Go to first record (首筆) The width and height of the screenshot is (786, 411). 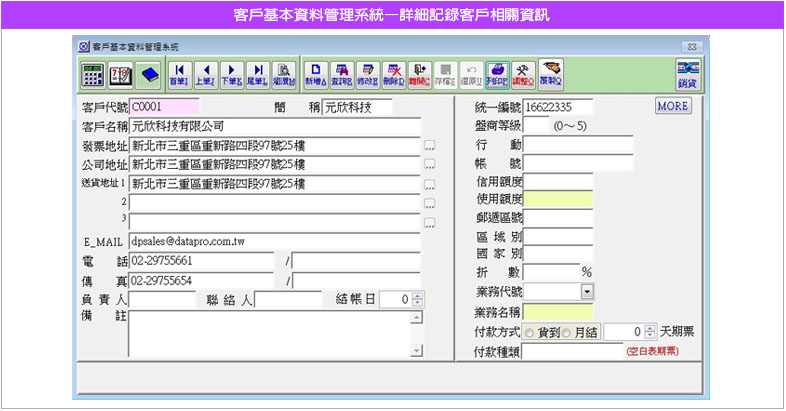point(179,74)
